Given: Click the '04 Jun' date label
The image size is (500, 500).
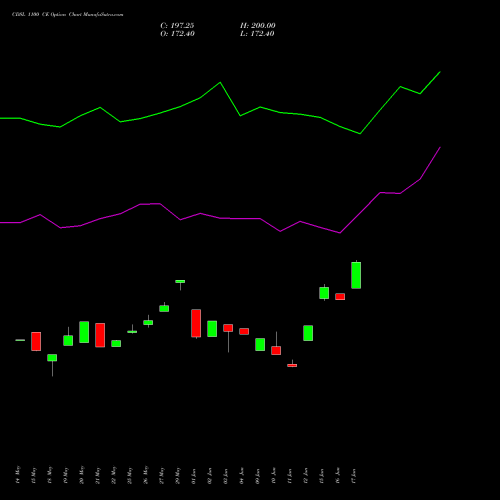Looking at the screenshot, I should tap(242, 476).
